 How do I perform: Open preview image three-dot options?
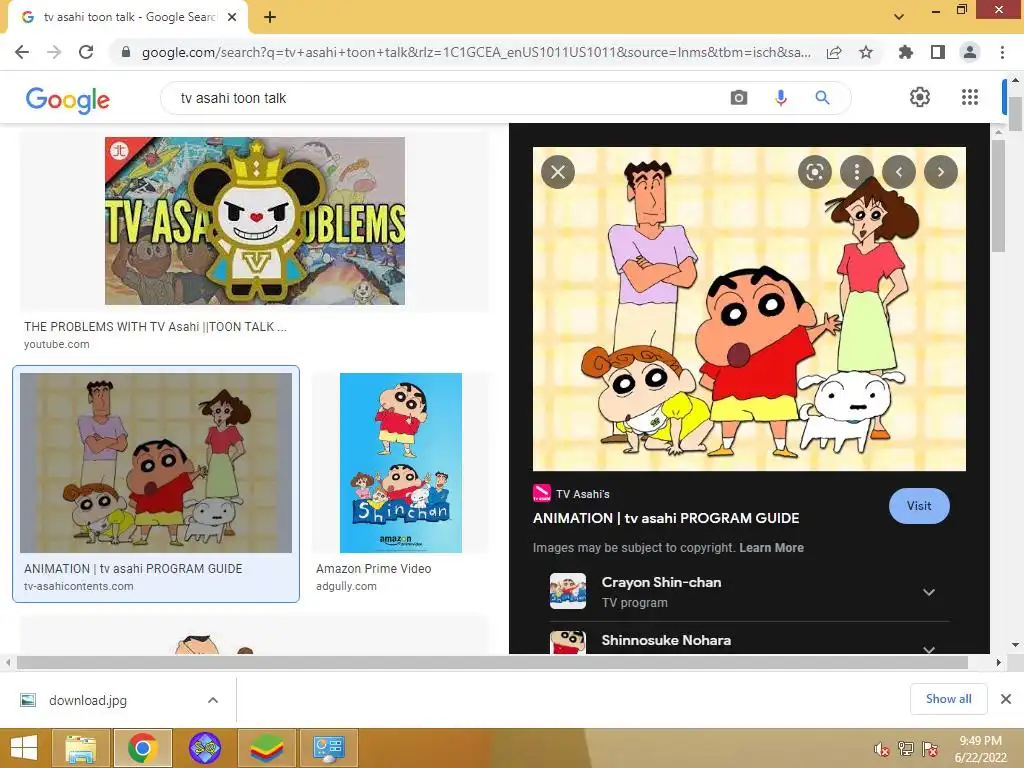click(x=857, y=172)
